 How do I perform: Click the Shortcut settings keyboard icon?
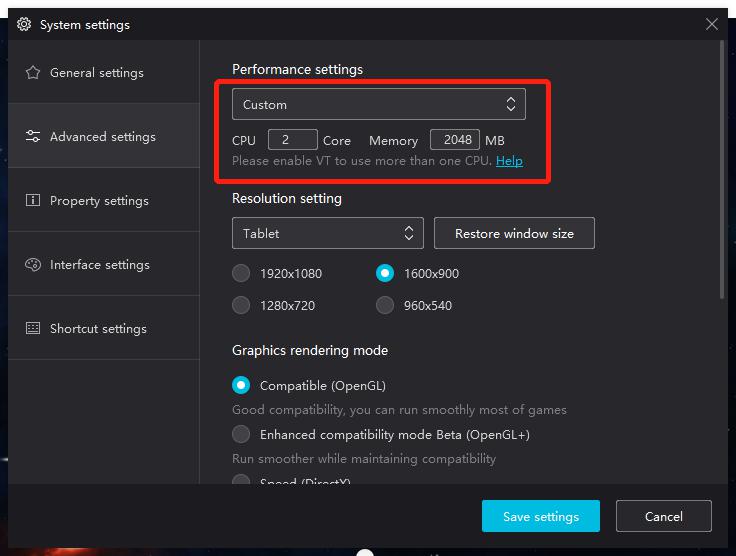point(33,329)
